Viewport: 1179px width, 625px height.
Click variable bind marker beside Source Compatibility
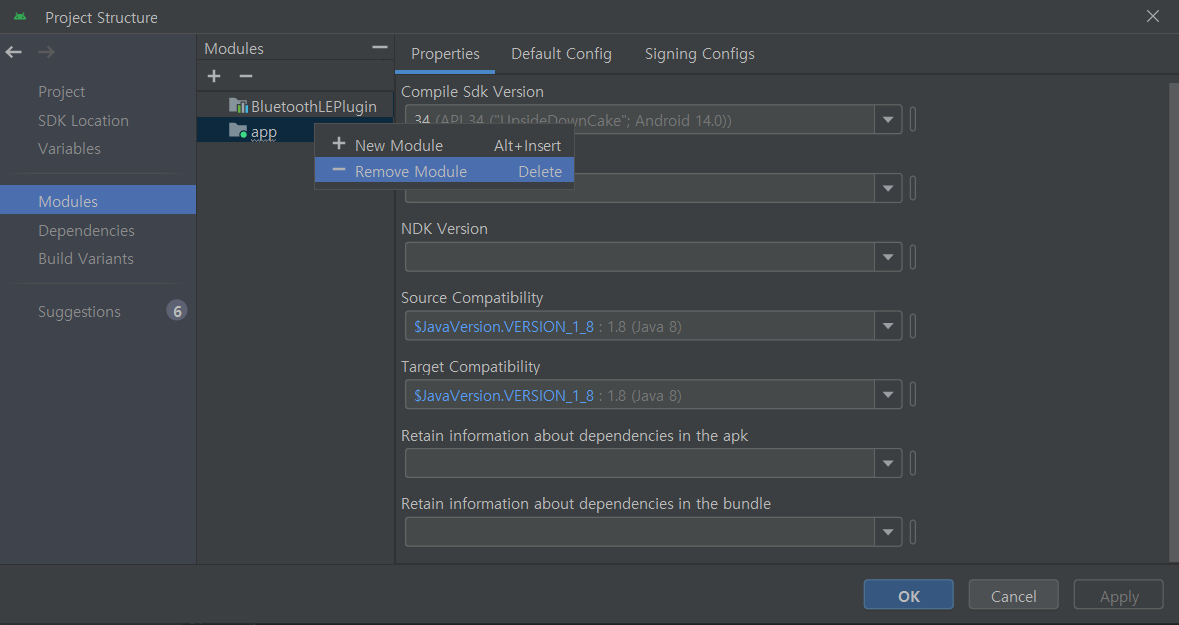[913, 326]
